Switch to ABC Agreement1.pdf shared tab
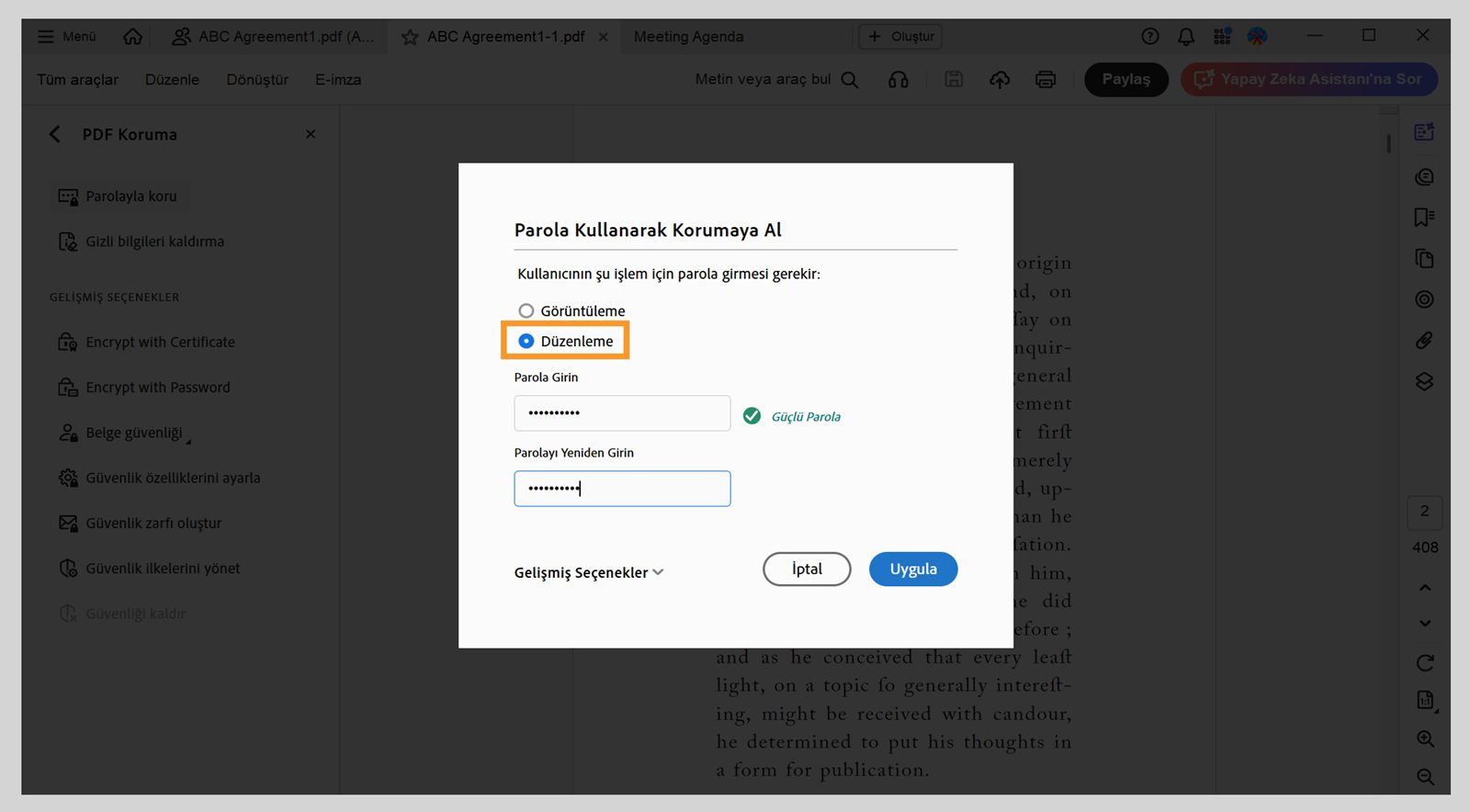Image resolution: width=1470 pixels, height=812 pixels. 273,37
